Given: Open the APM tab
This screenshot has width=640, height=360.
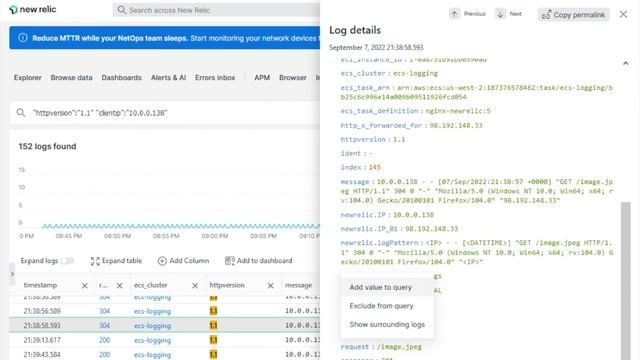Looking at the screenshot, I should (262, 78).
